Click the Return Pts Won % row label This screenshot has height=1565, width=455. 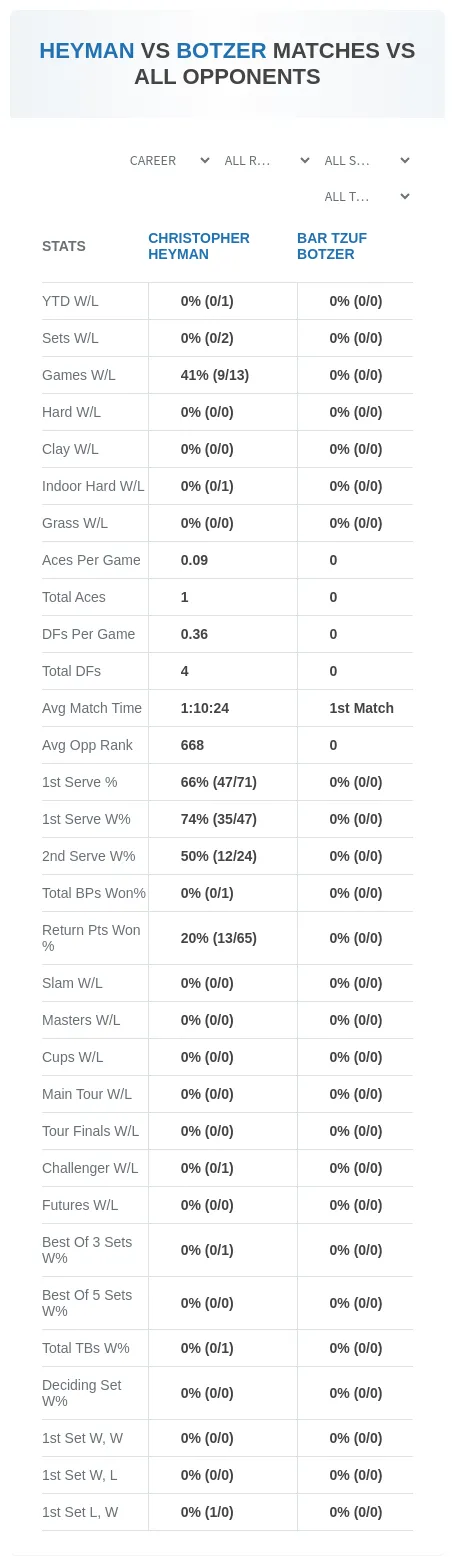coord(91,938)
